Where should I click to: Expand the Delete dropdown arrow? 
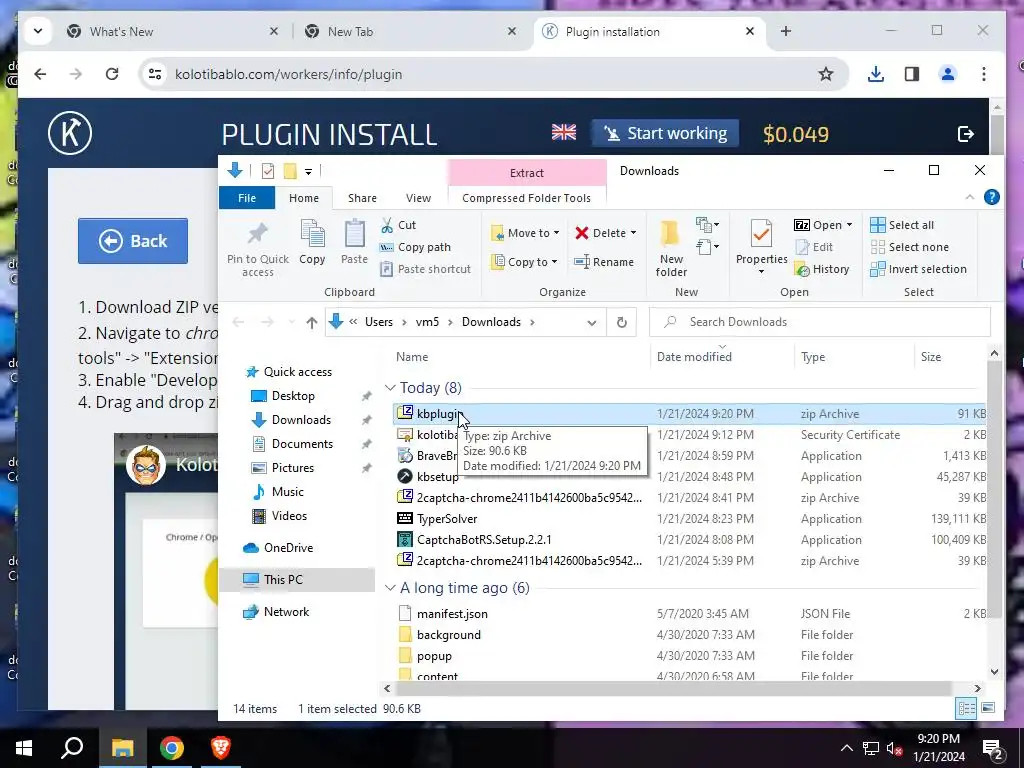[x=633, y=233]
